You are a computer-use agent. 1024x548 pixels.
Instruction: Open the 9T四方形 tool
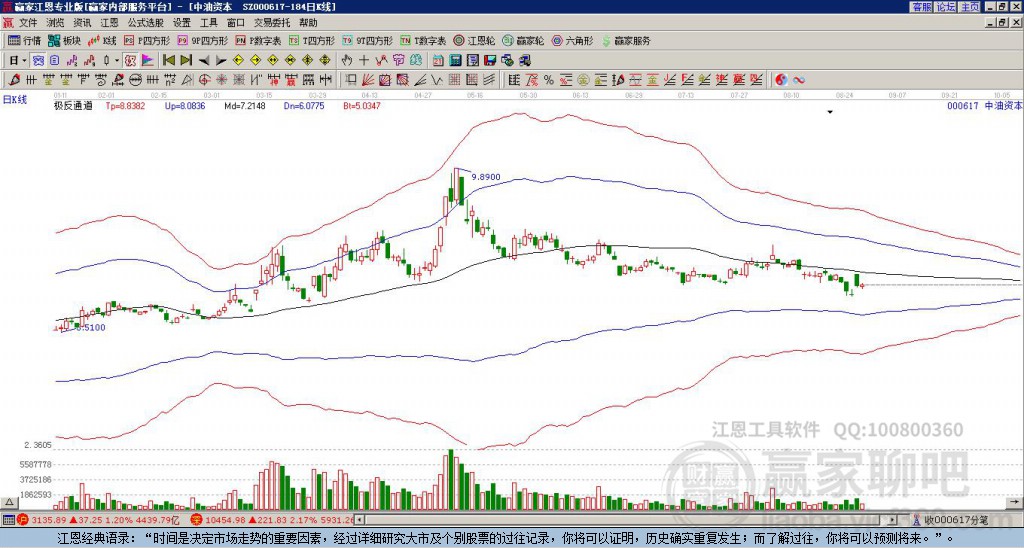click(x=368, y=40)
